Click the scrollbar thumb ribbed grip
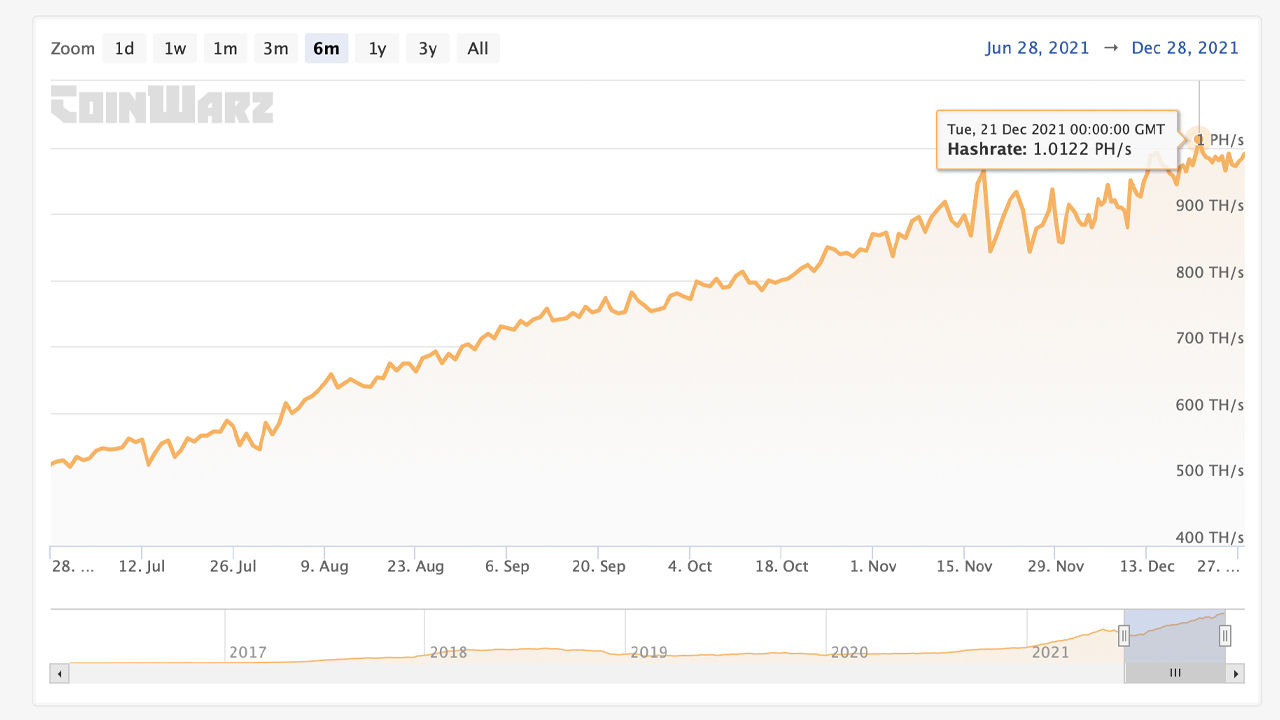 point(1174,673)
